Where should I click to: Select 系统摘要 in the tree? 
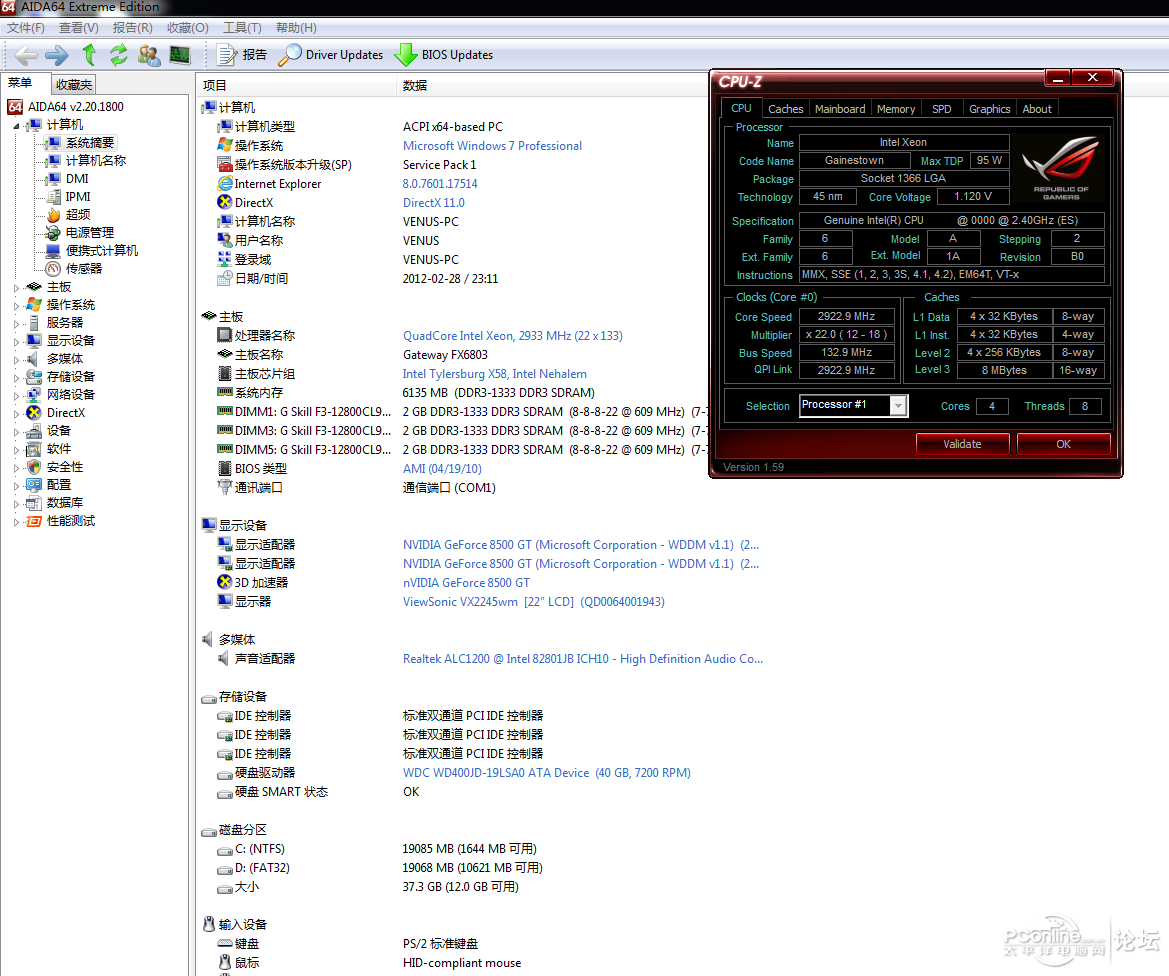(81, 142)
